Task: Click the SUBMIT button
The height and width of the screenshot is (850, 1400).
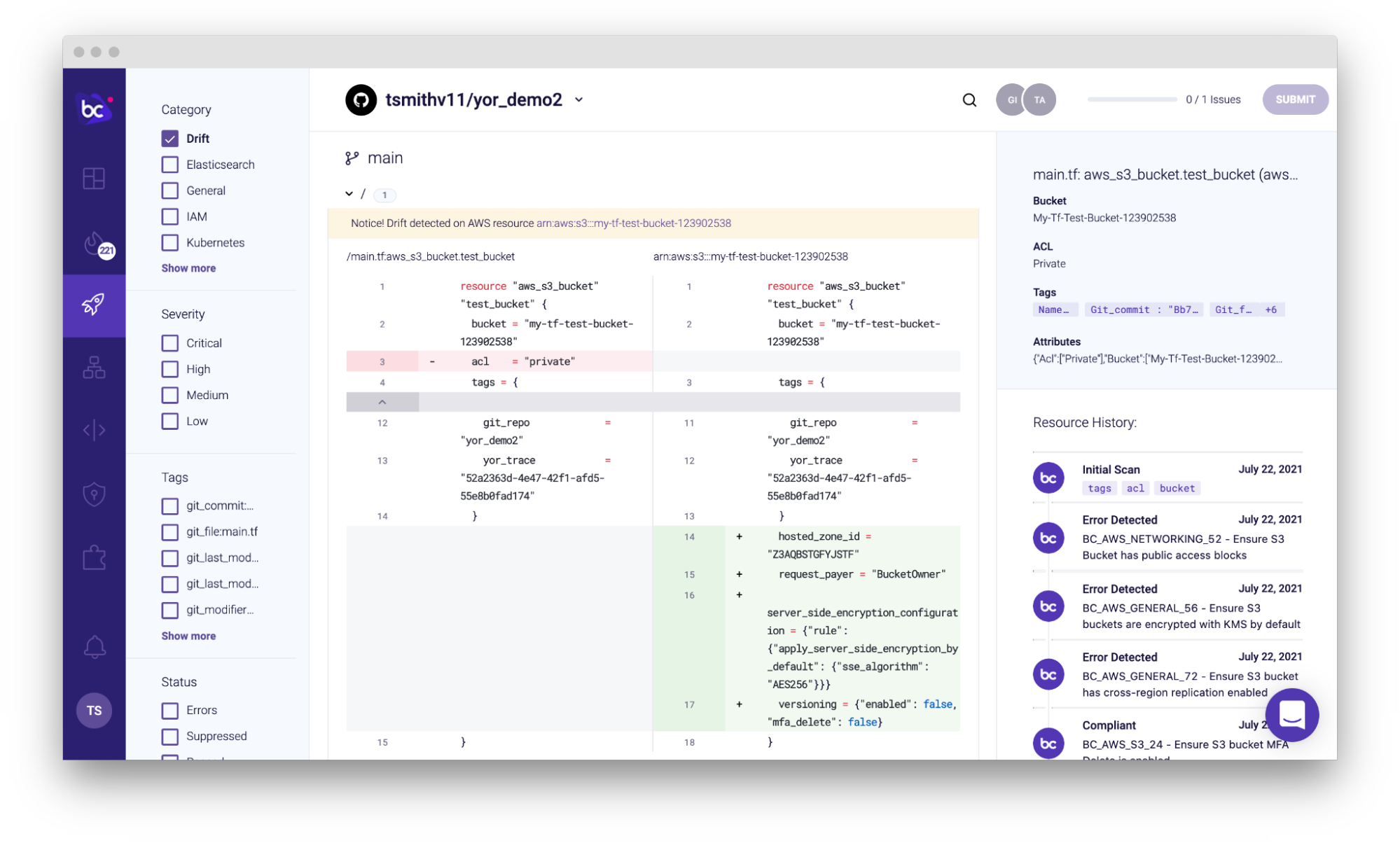Action: tap(1295, 99)
